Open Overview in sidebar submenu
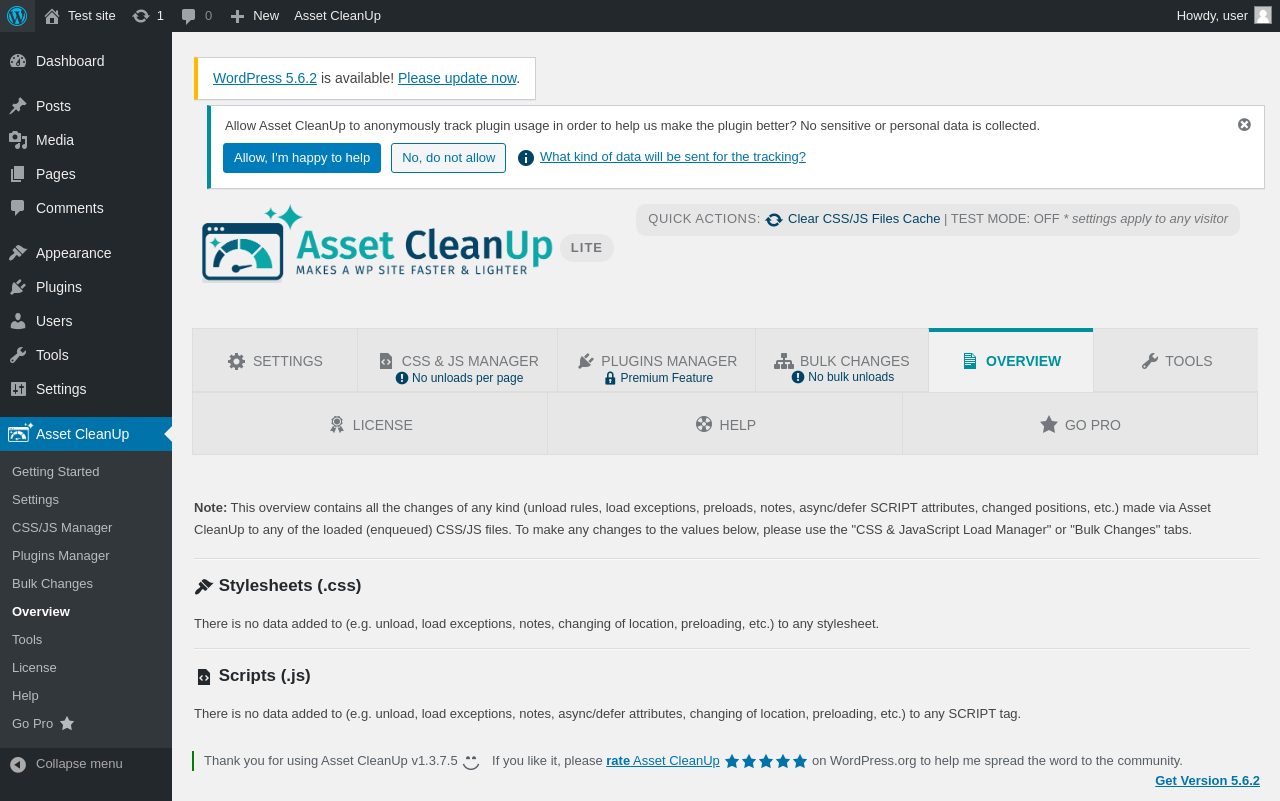Viewport: 1280px width, 801px height. tap(41, 612)
